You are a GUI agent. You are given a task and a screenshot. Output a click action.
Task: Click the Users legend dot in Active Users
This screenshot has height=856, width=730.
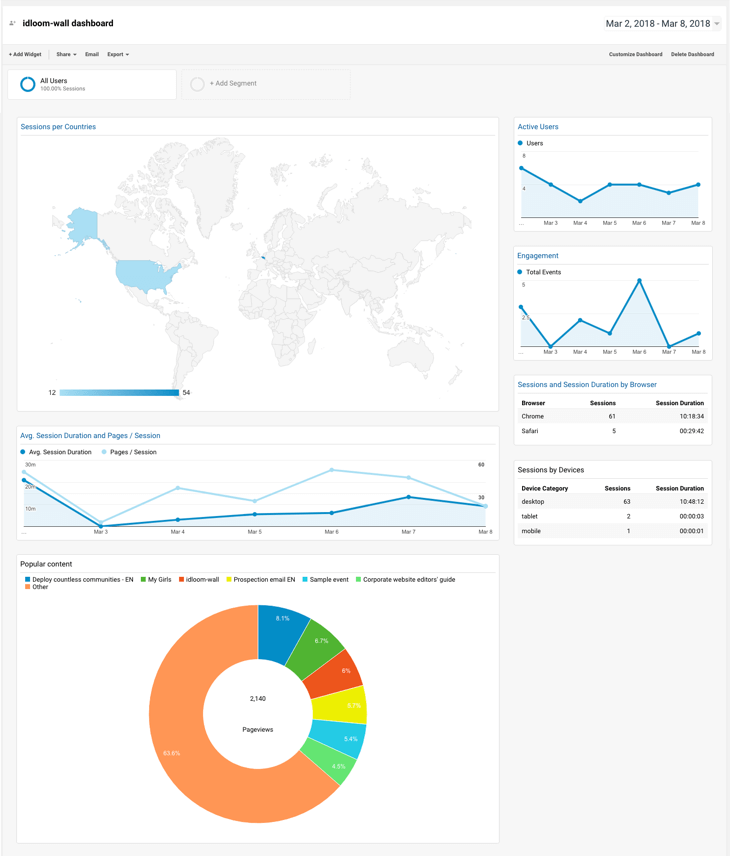tap(520, 143)
